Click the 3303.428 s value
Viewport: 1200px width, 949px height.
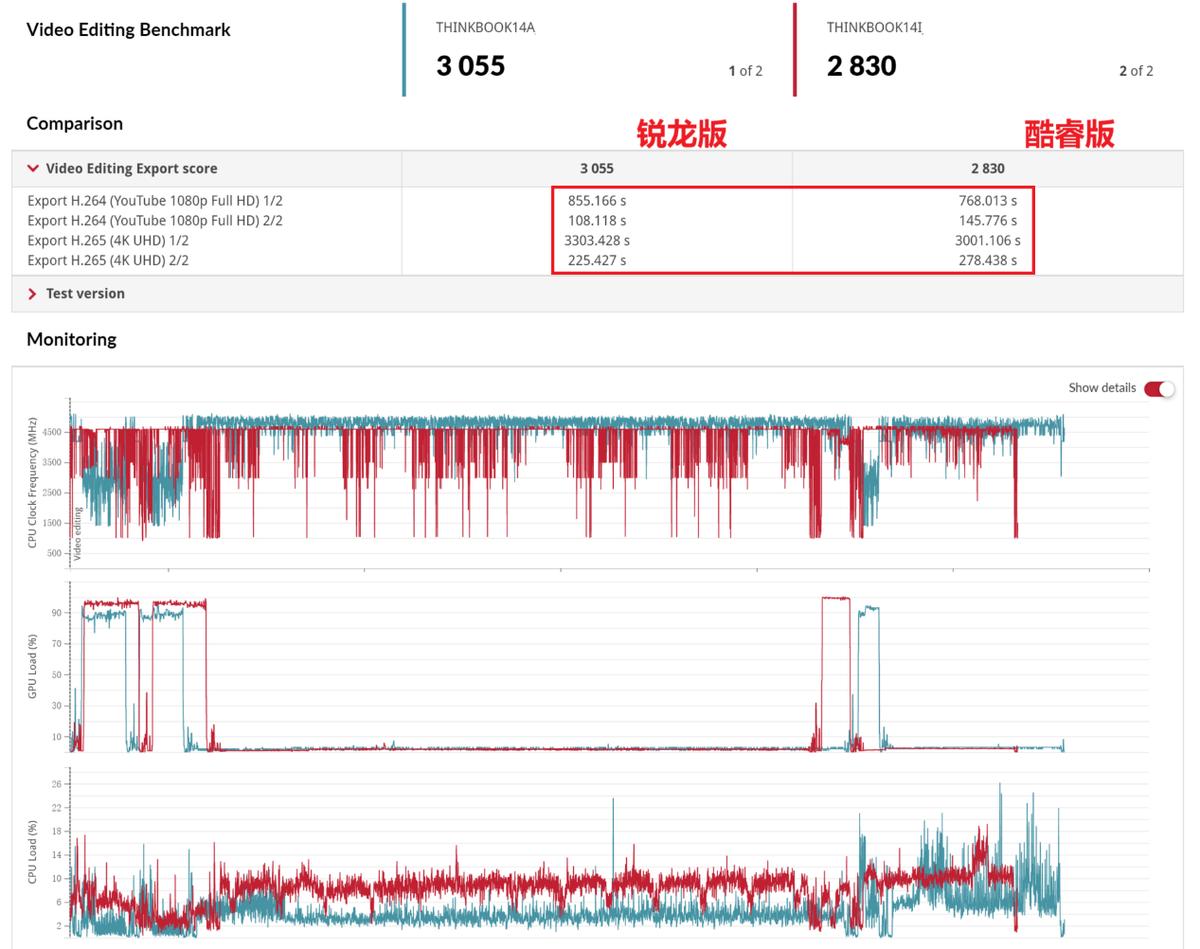(x=597, y=241)
